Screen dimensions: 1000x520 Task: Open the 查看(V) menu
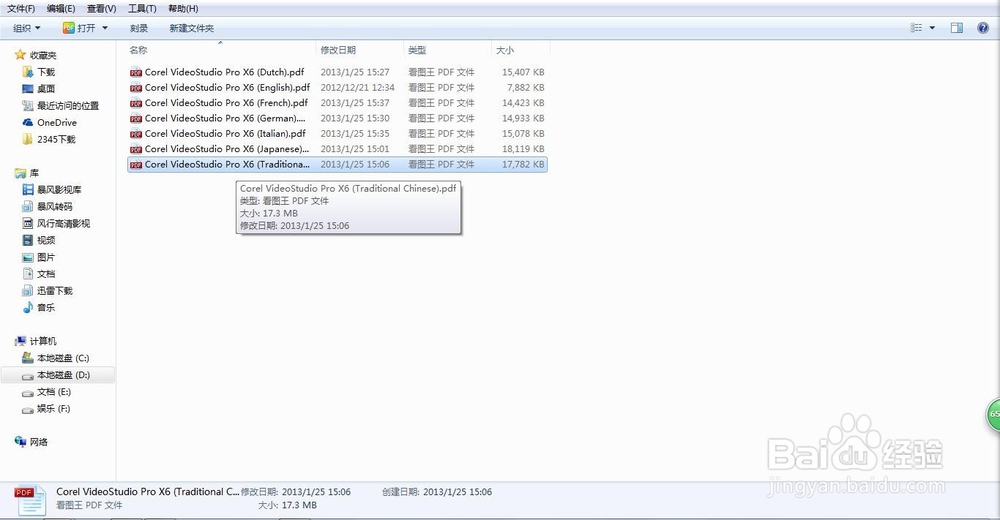coord(101,8)
